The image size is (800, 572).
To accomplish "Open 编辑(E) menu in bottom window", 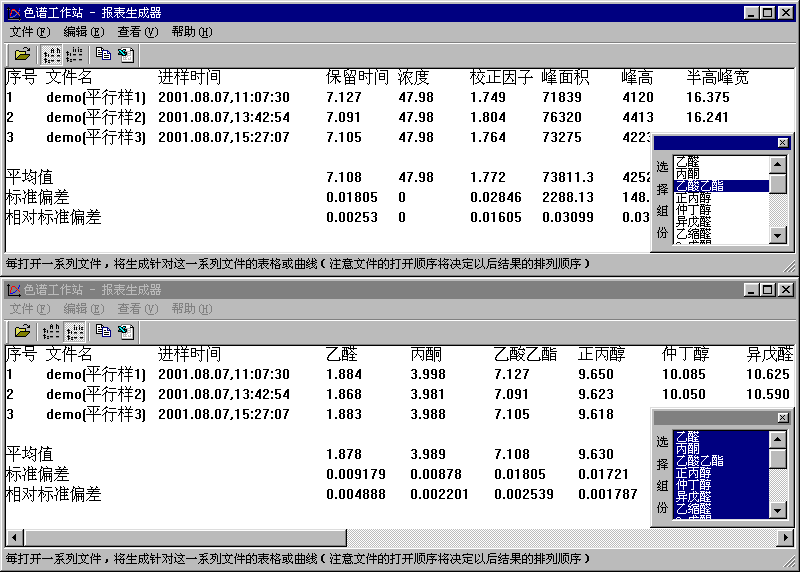I will tap(84, 309).
